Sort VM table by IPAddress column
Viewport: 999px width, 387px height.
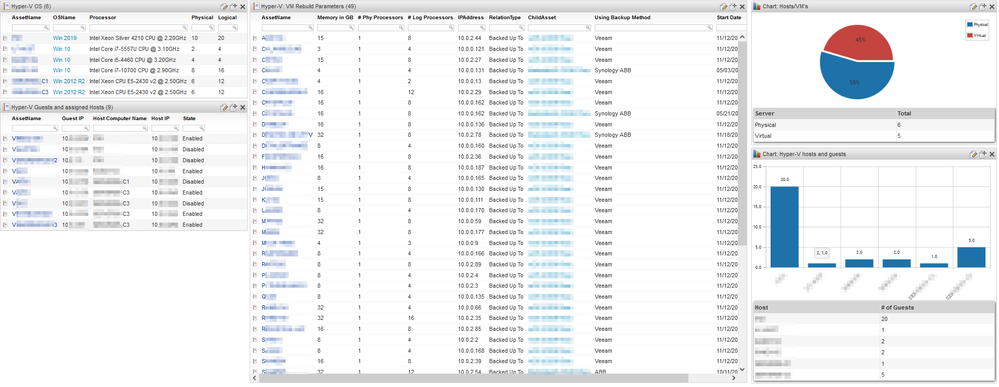[x=471, y=17]
